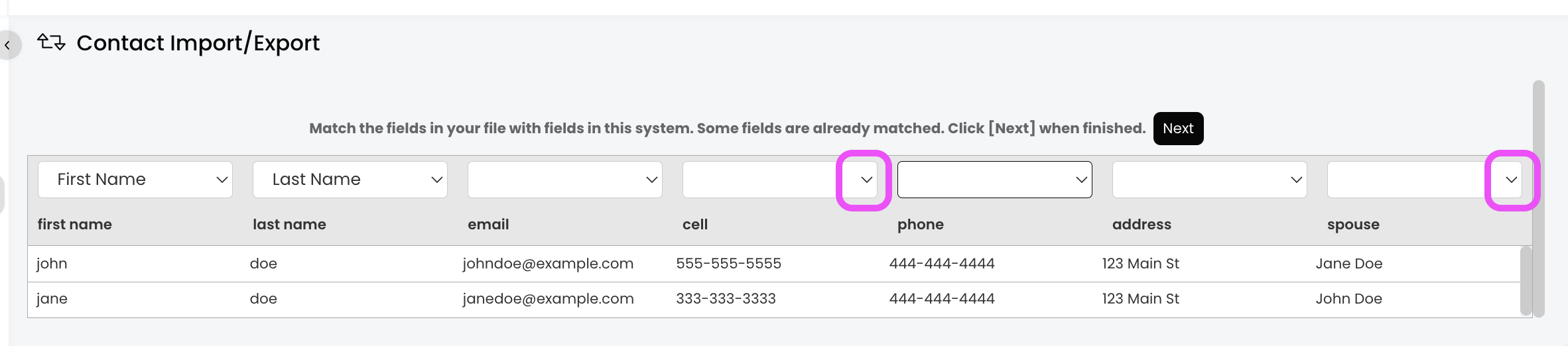
Task: Open the Last Name field dropdown
Action: (x=350, y=180)
